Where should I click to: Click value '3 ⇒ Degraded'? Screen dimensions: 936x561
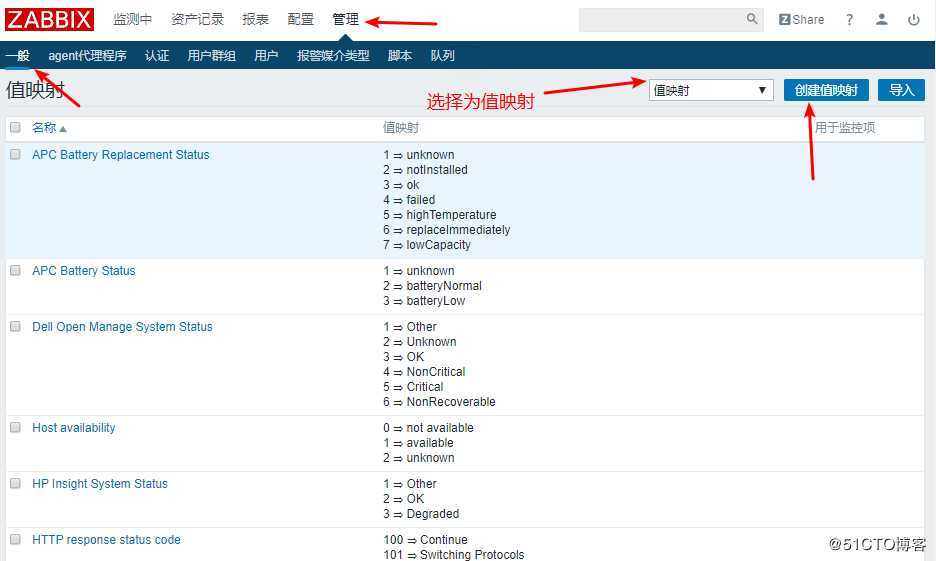pyautogui.click(x=421, y=514)
